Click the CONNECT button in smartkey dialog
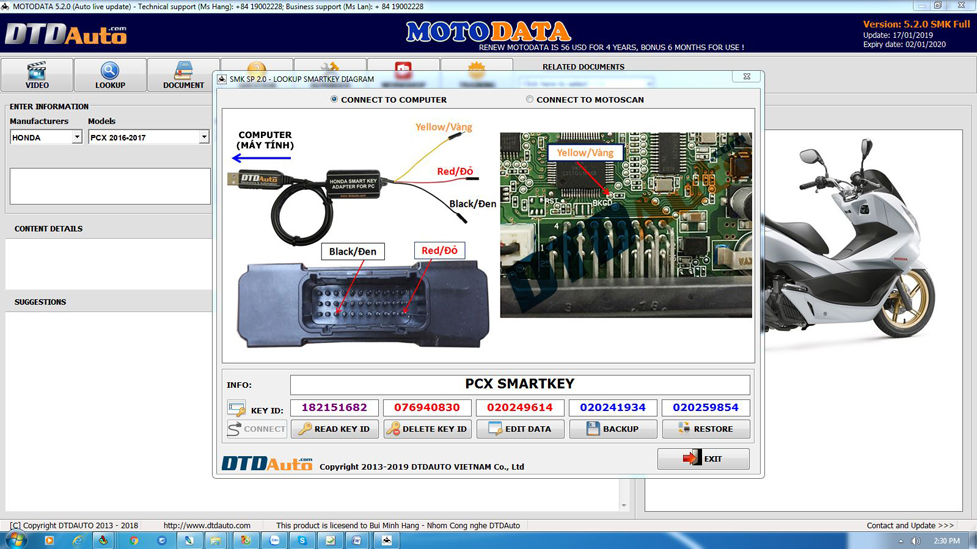This screenshot has height=549, width=977. pos(257,429)
